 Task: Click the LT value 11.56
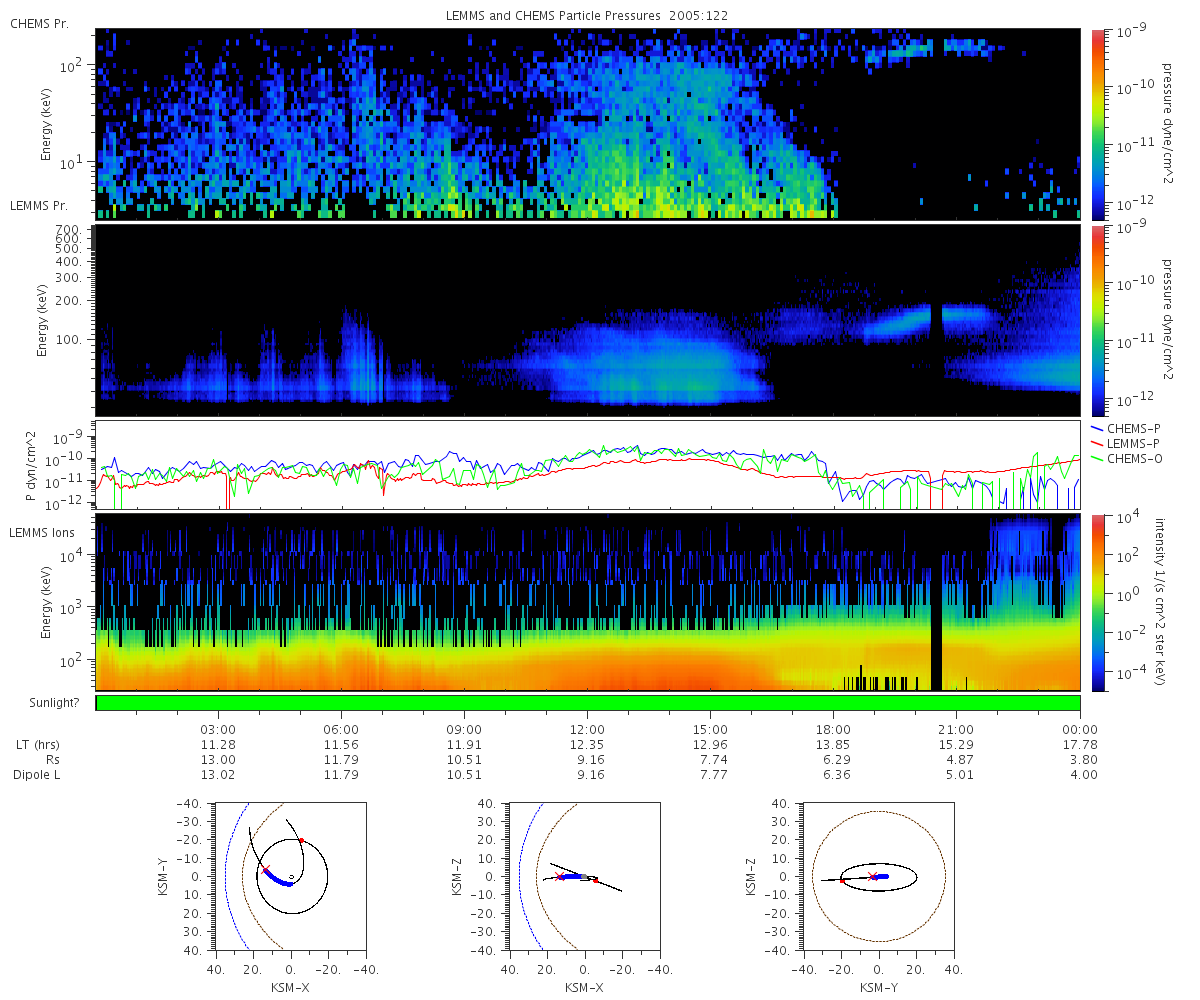click(341, 745)
